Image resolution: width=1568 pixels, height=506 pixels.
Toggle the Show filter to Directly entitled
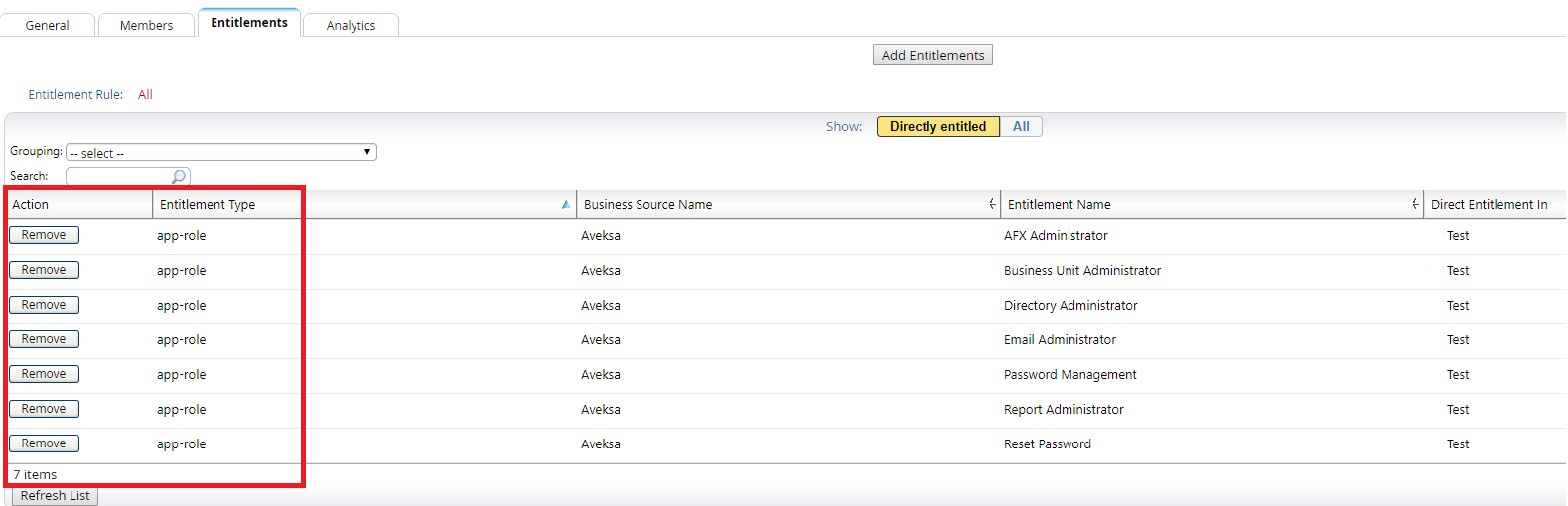pyautogui.click(x=937, y=127)
